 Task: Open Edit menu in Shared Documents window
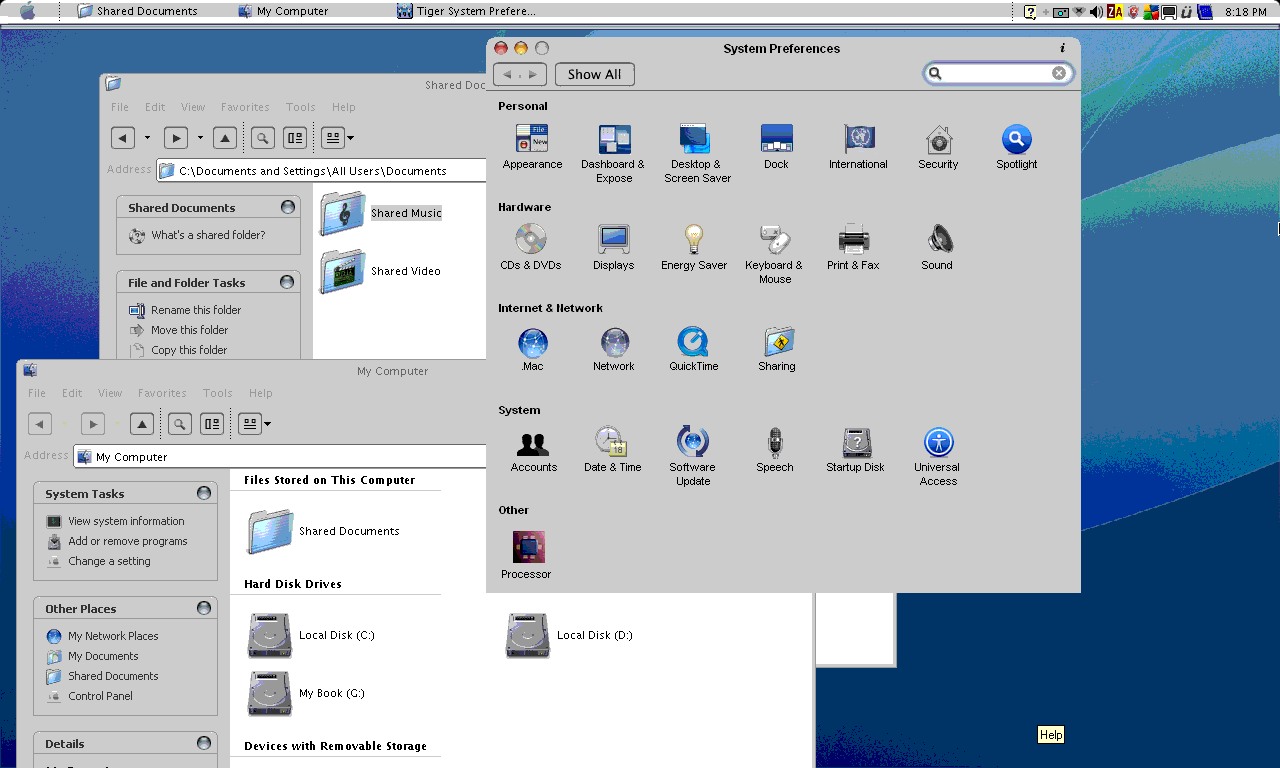(155, 107)
